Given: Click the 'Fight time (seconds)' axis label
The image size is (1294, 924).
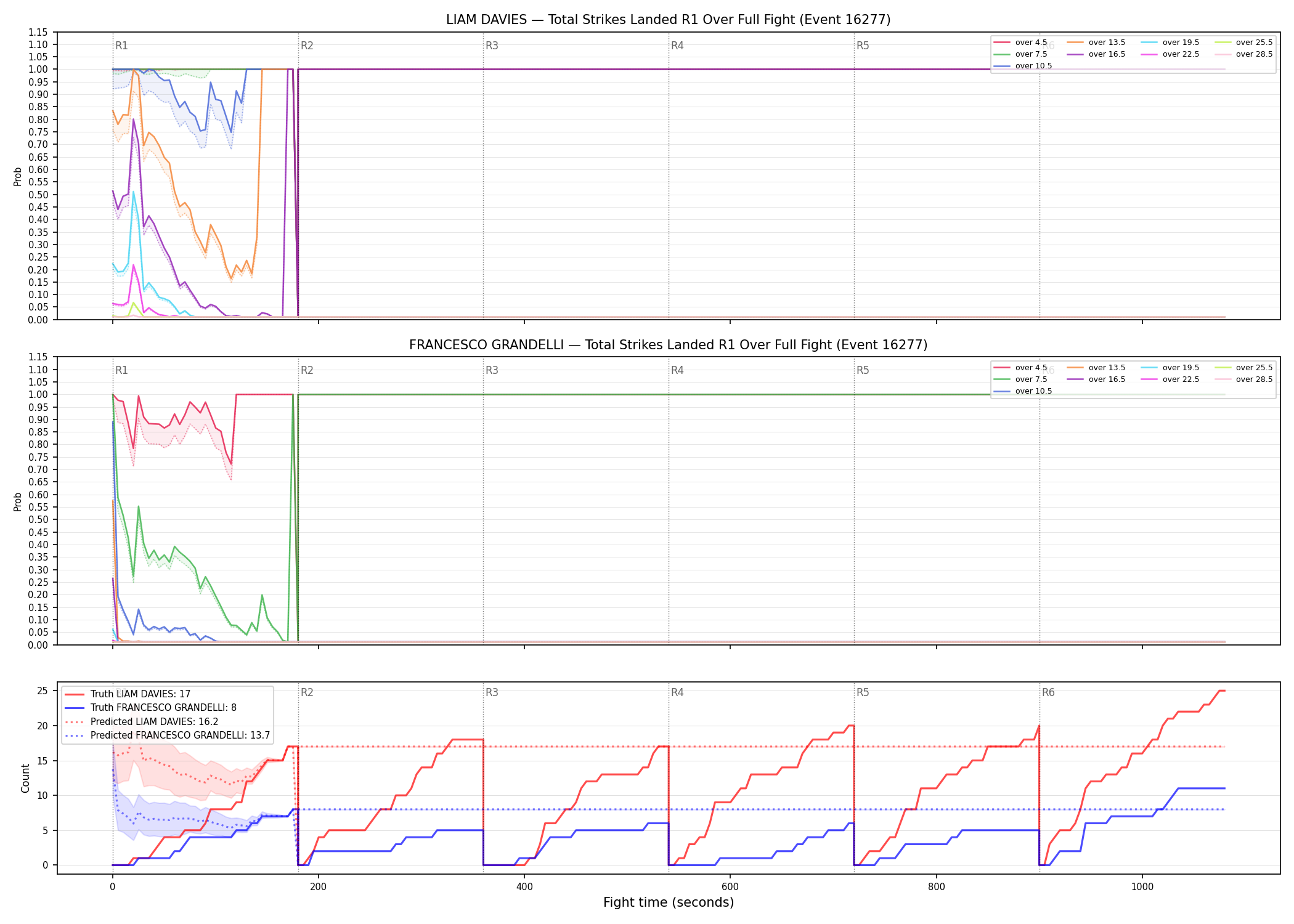Looking at the screenshot, I should [669, 902].
